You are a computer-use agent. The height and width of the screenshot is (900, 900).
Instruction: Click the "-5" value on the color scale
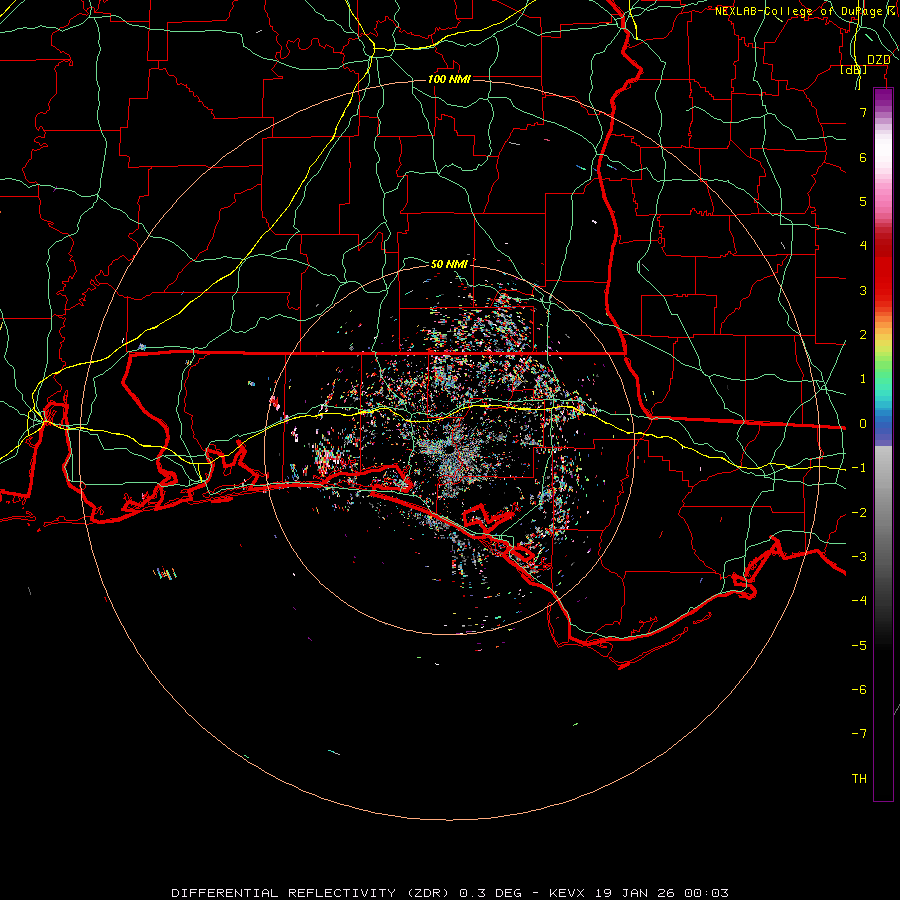(859, 646)
